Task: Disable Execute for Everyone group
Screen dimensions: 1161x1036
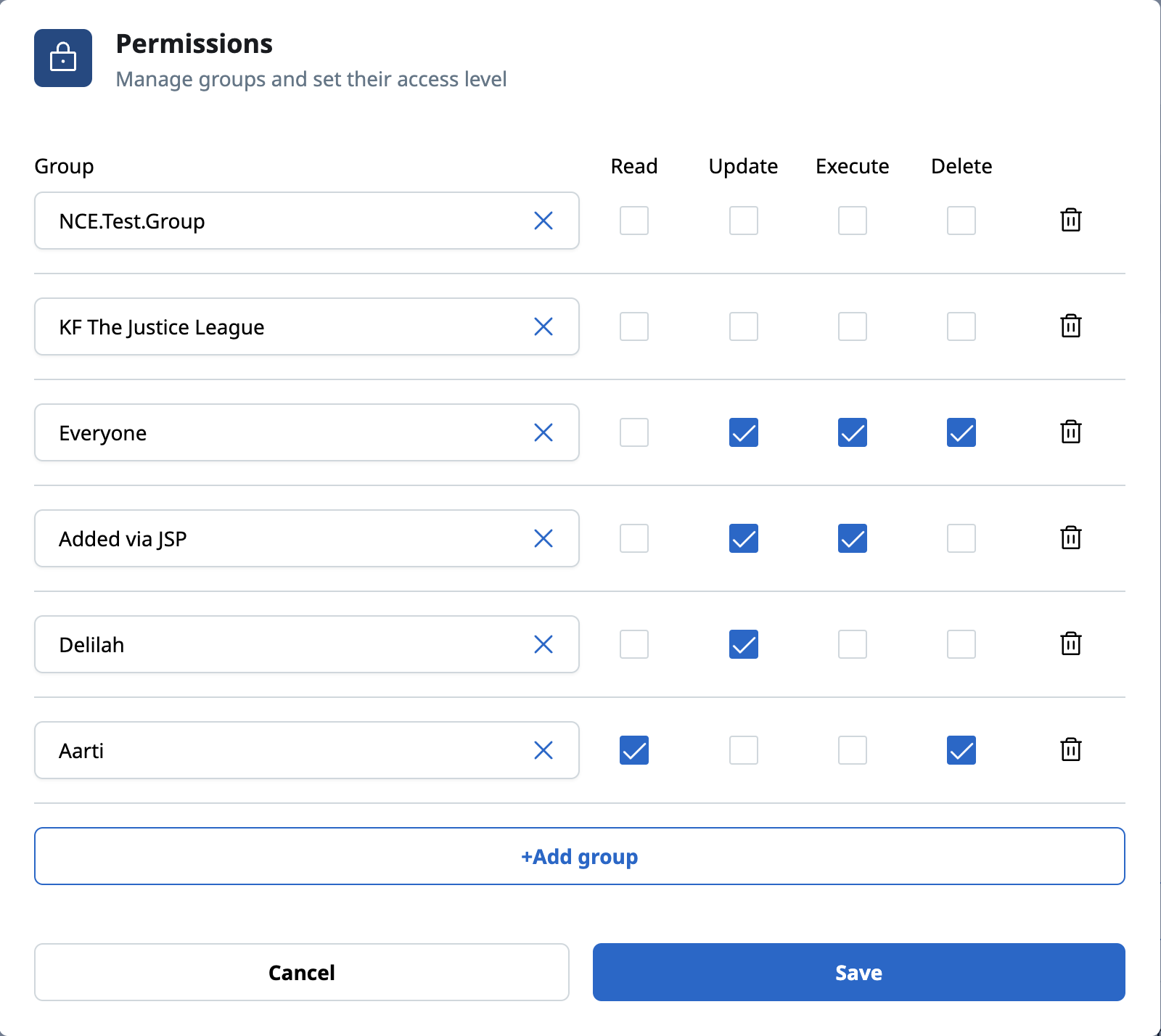Action: click(853, 432)
